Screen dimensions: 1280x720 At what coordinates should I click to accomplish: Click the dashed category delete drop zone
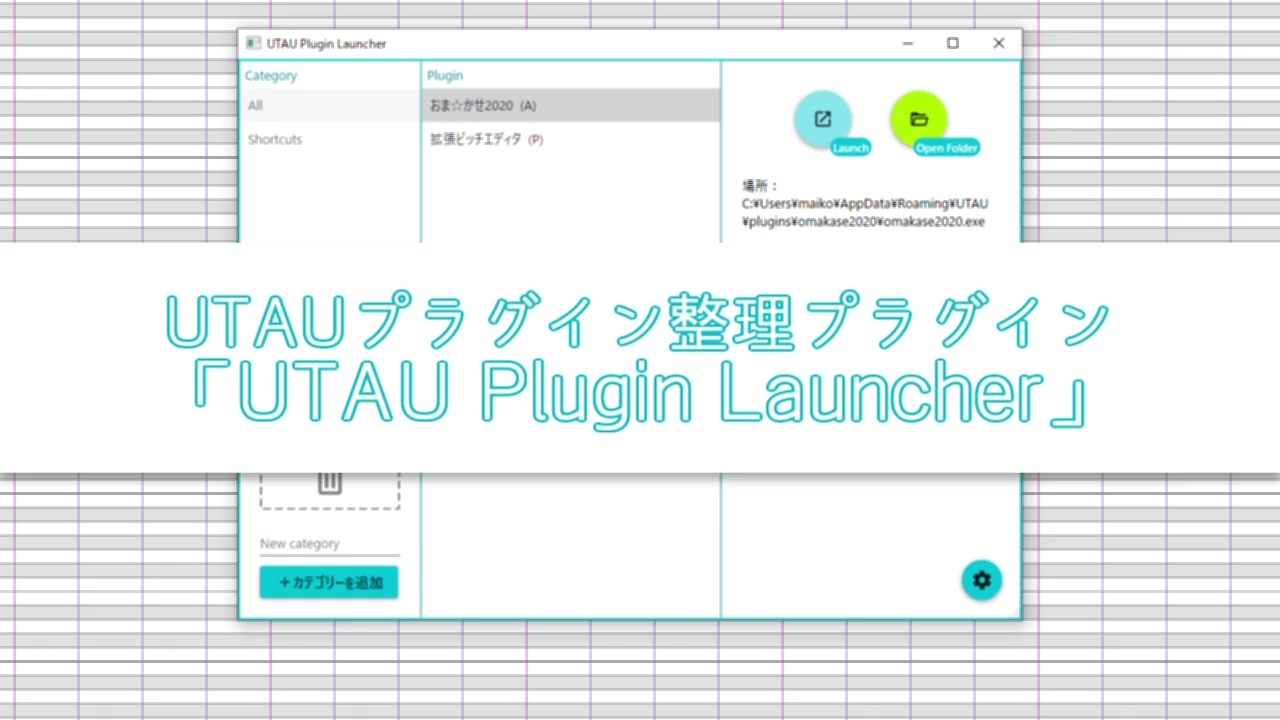[329, 490]
